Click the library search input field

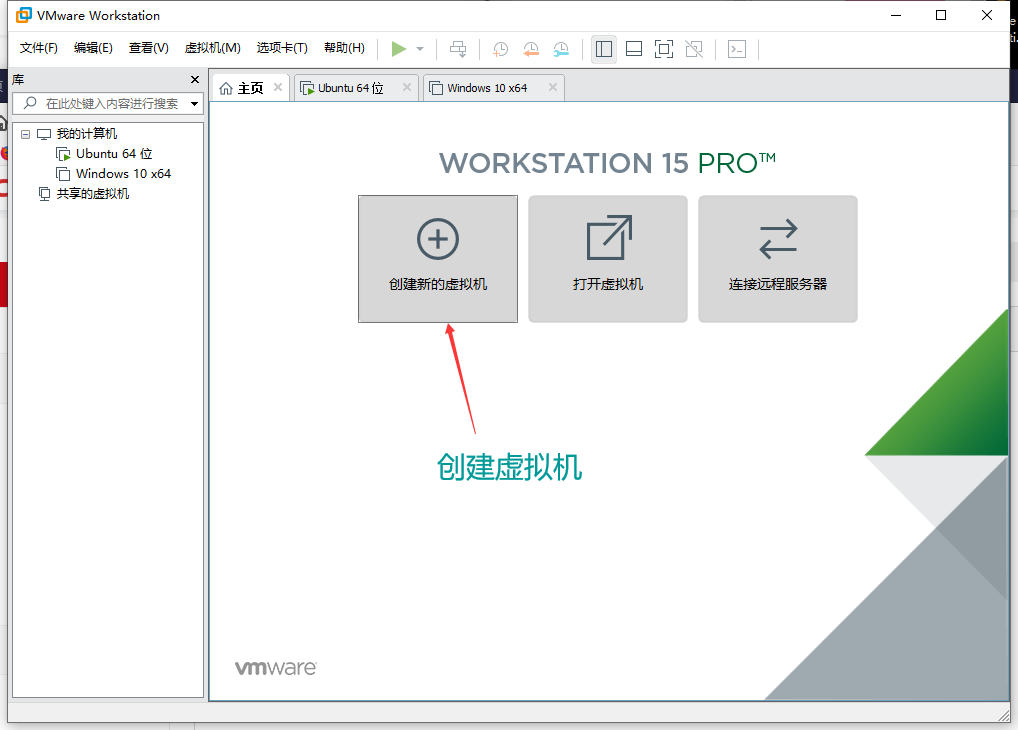(108, 104)
